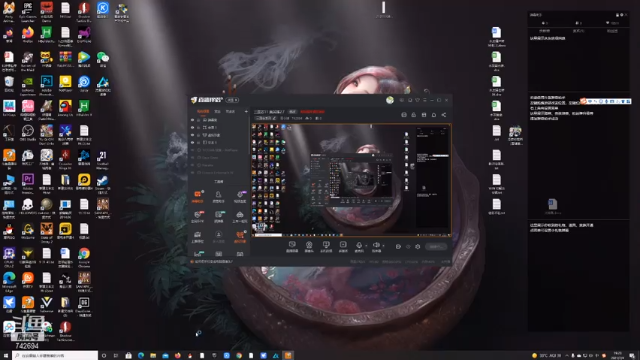640x360 pixels.
Task: Click the Windows Start button
Action: tap(6, 356)
